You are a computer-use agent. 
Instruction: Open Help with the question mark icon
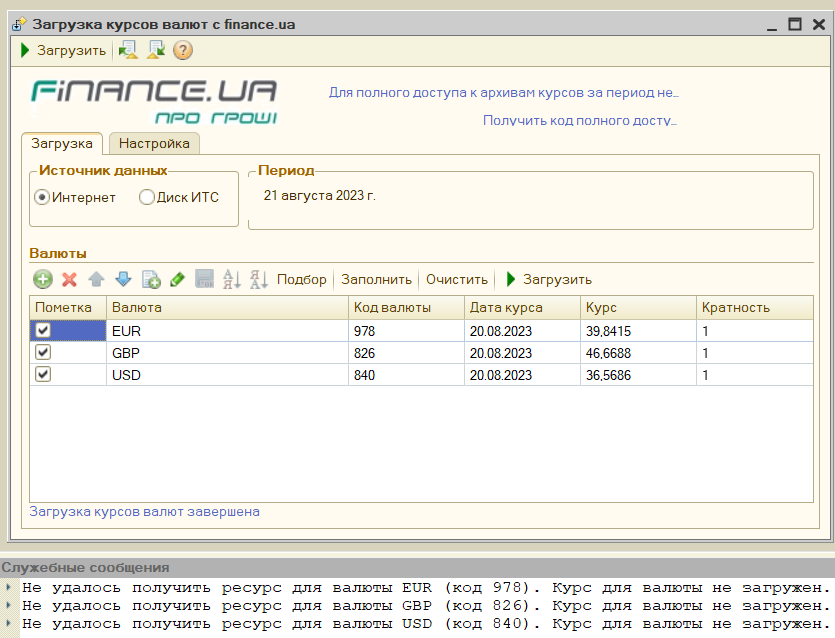183,50
